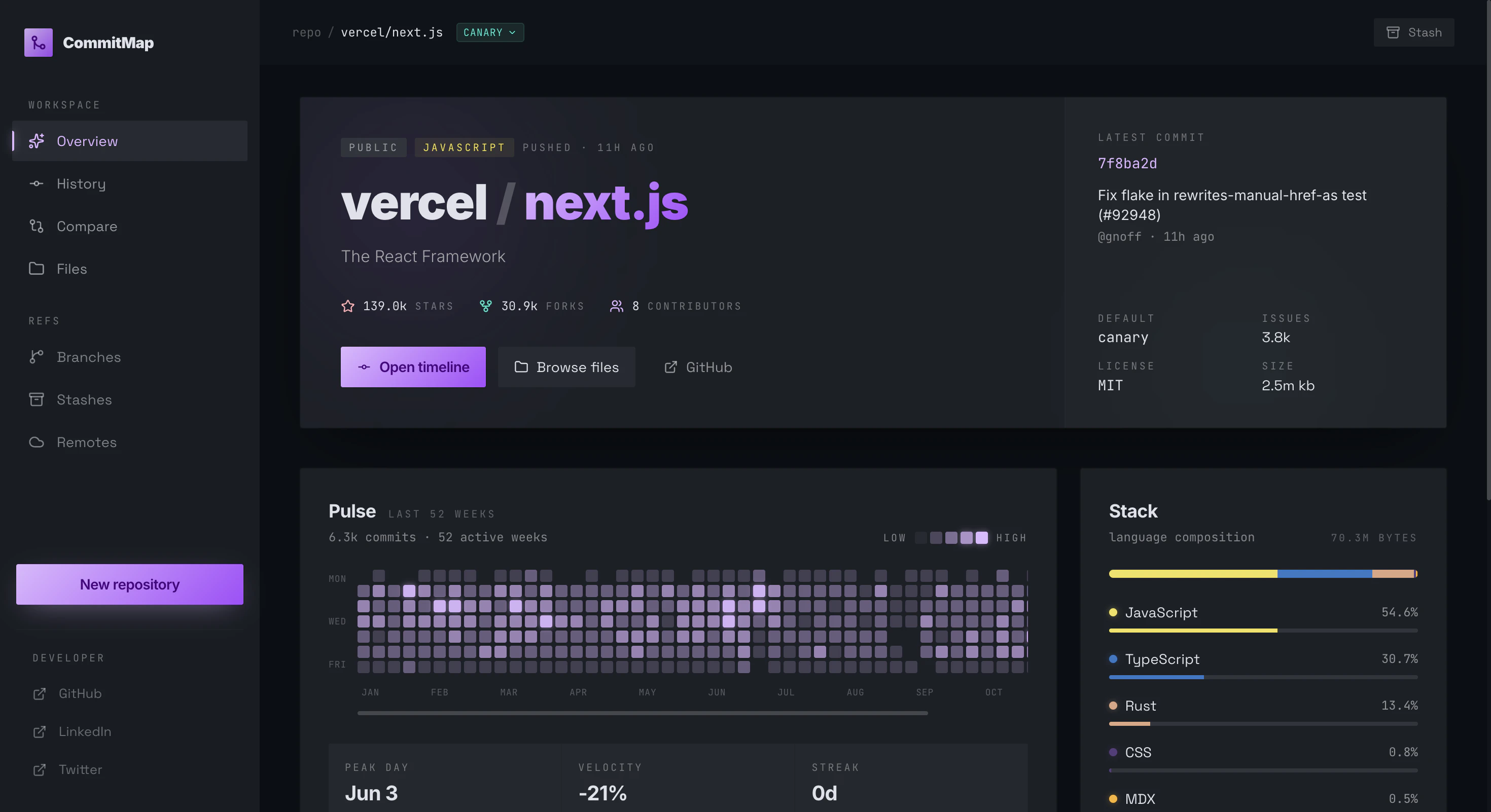Image resolution: width=1491 pixels, height=812 pixels.
Task: Click the Files folder icon
Action: [37, 268]
